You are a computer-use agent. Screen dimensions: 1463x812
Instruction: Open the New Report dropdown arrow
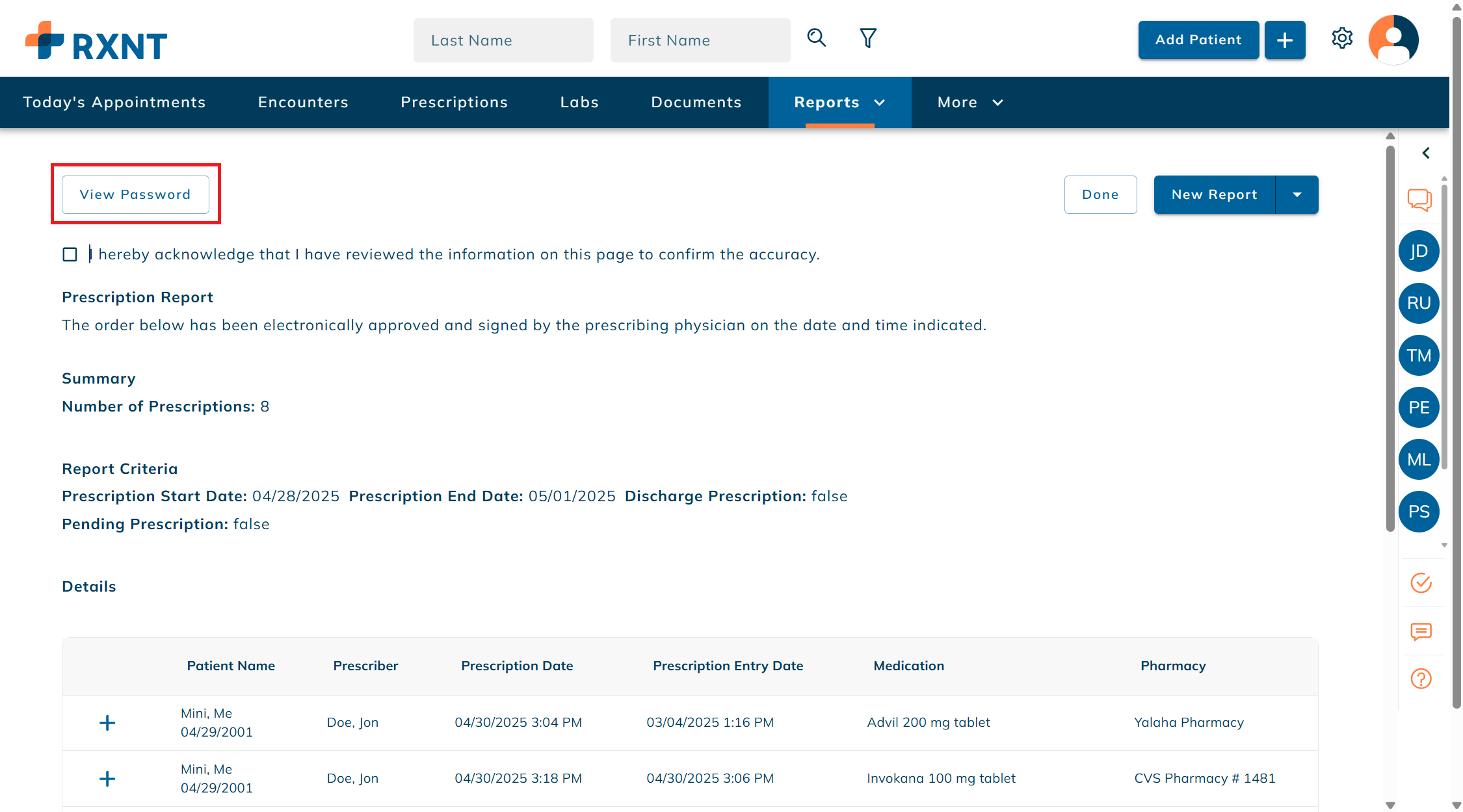click(x=1297, y=194)
